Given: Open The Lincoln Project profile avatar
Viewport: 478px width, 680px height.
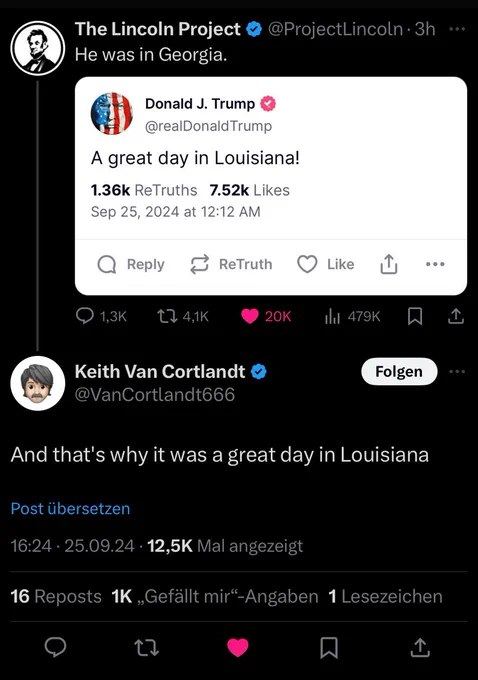Looking at the screenshot, I should click(x=38, y=48).
